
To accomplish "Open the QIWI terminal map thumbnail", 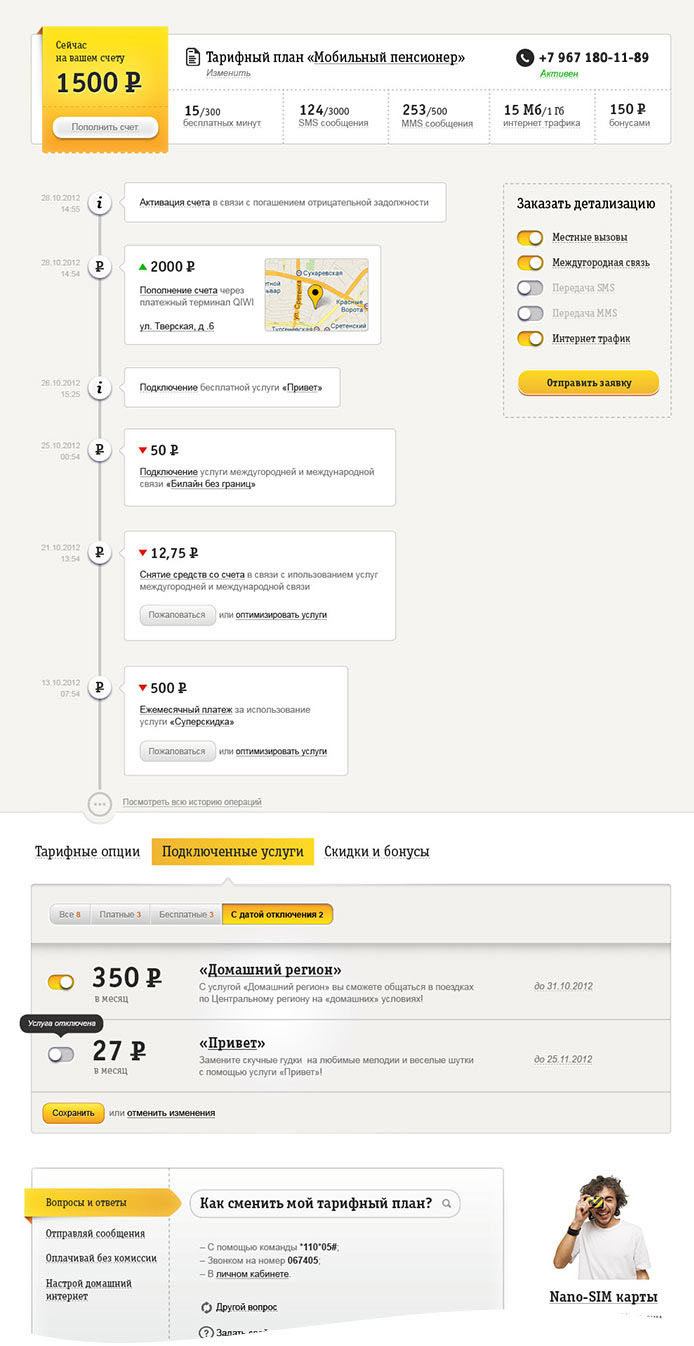I will coord(316,295).
